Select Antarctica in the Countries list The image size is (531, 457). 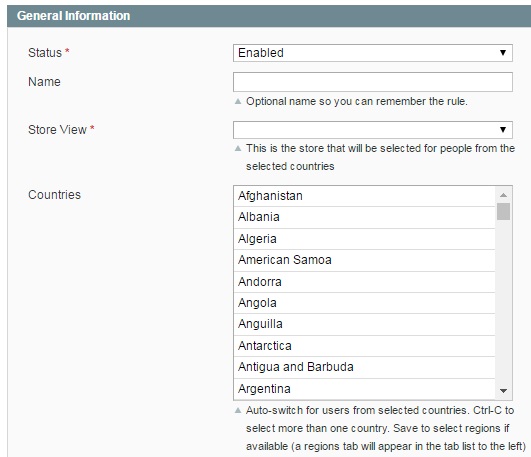pos(364,346)
